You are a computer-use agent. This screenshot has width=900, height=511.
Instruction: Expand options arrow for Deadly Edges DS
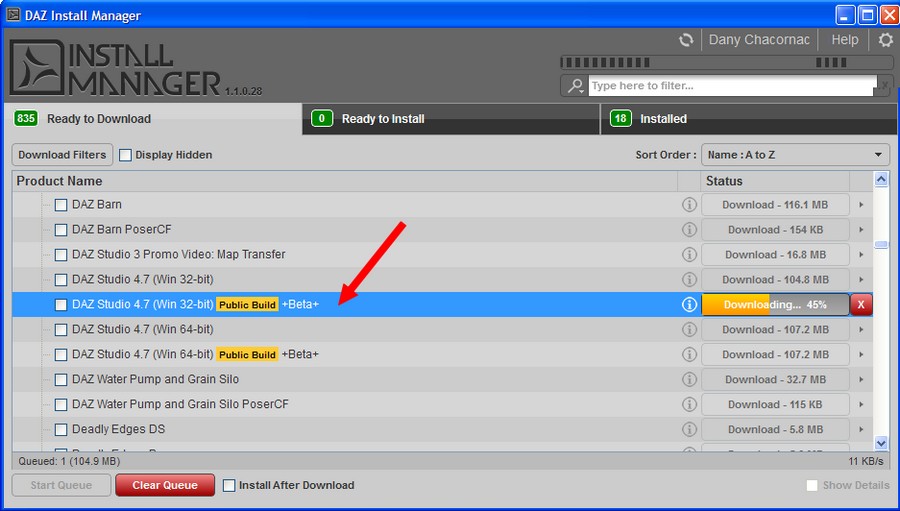[861, 429]
